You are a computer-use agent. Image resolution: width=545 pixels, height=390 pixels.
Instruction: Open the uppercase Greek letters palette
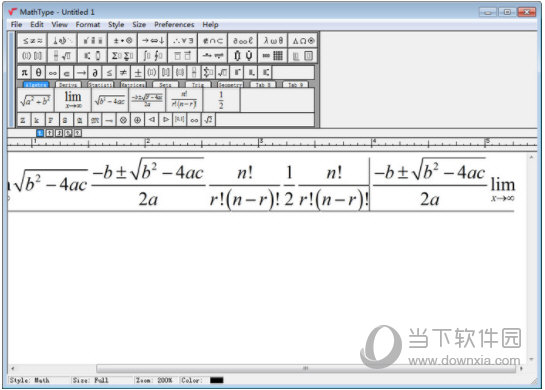(x=303, y=41)
